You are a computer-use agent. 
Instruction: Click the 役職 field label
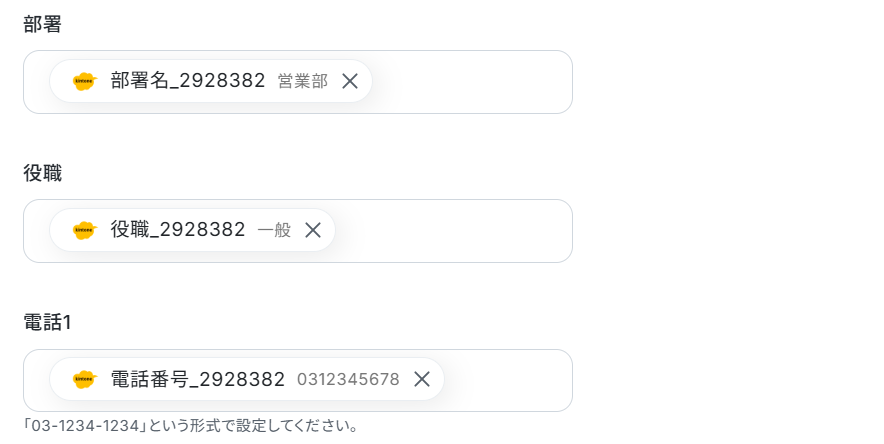point(42,173)
